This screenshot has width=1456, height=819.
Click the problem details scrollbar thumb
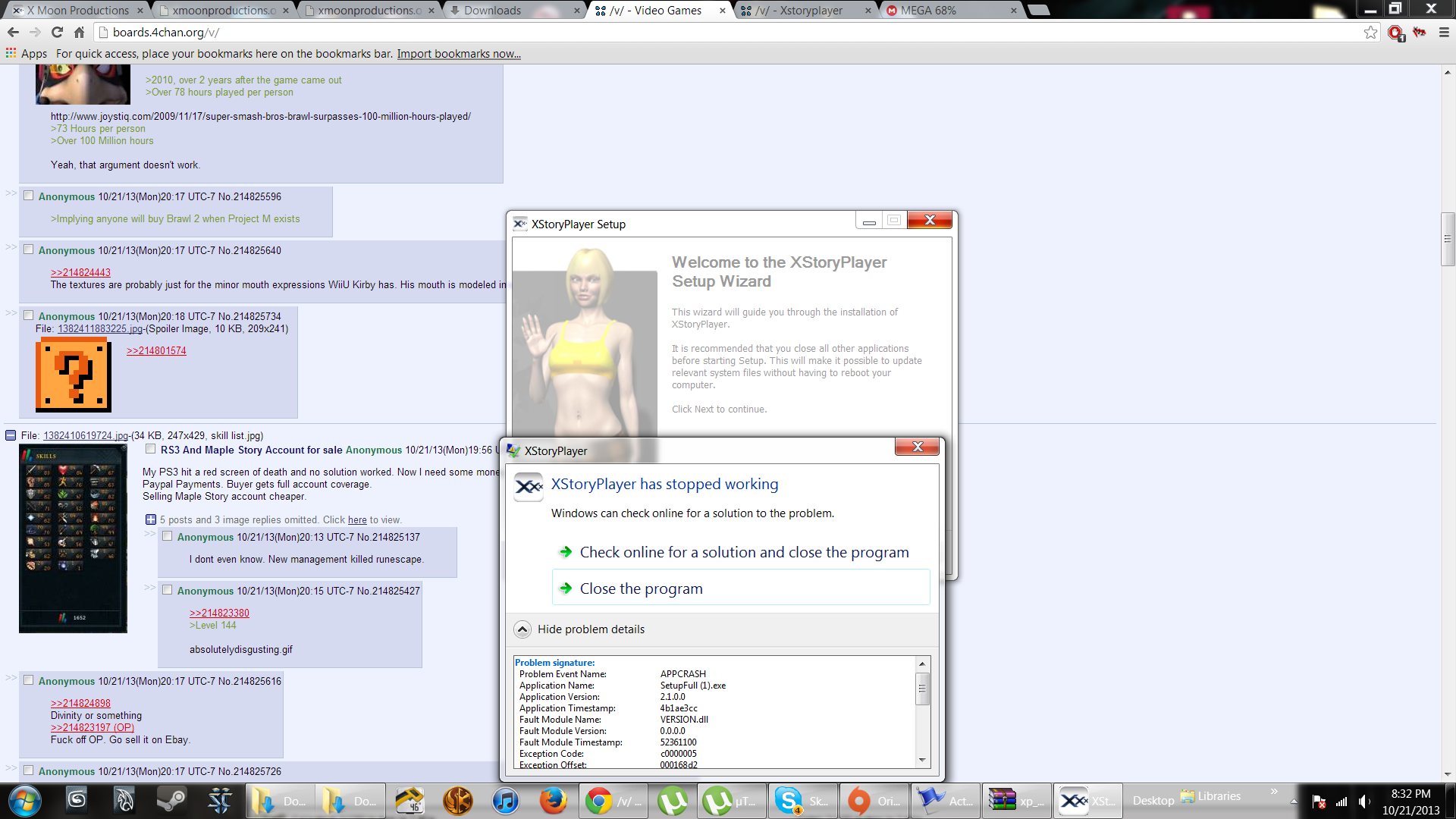click(x=922, y=689)
